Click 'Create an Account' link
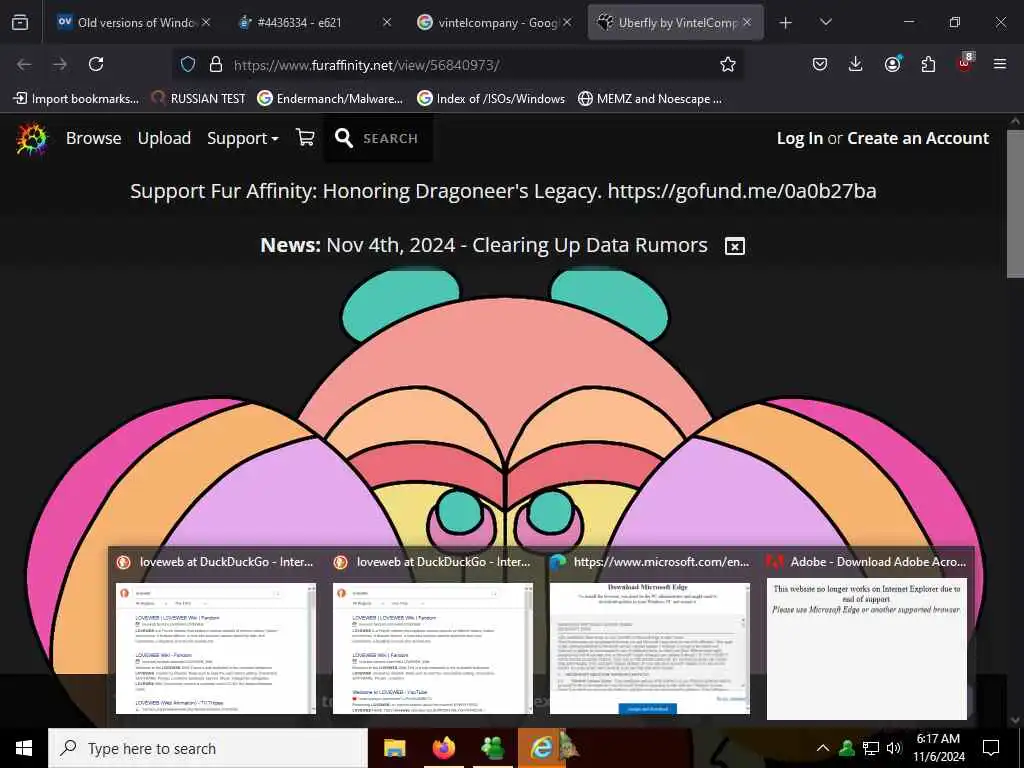This screenshot has width=1024, height=768. coord(918,138)
